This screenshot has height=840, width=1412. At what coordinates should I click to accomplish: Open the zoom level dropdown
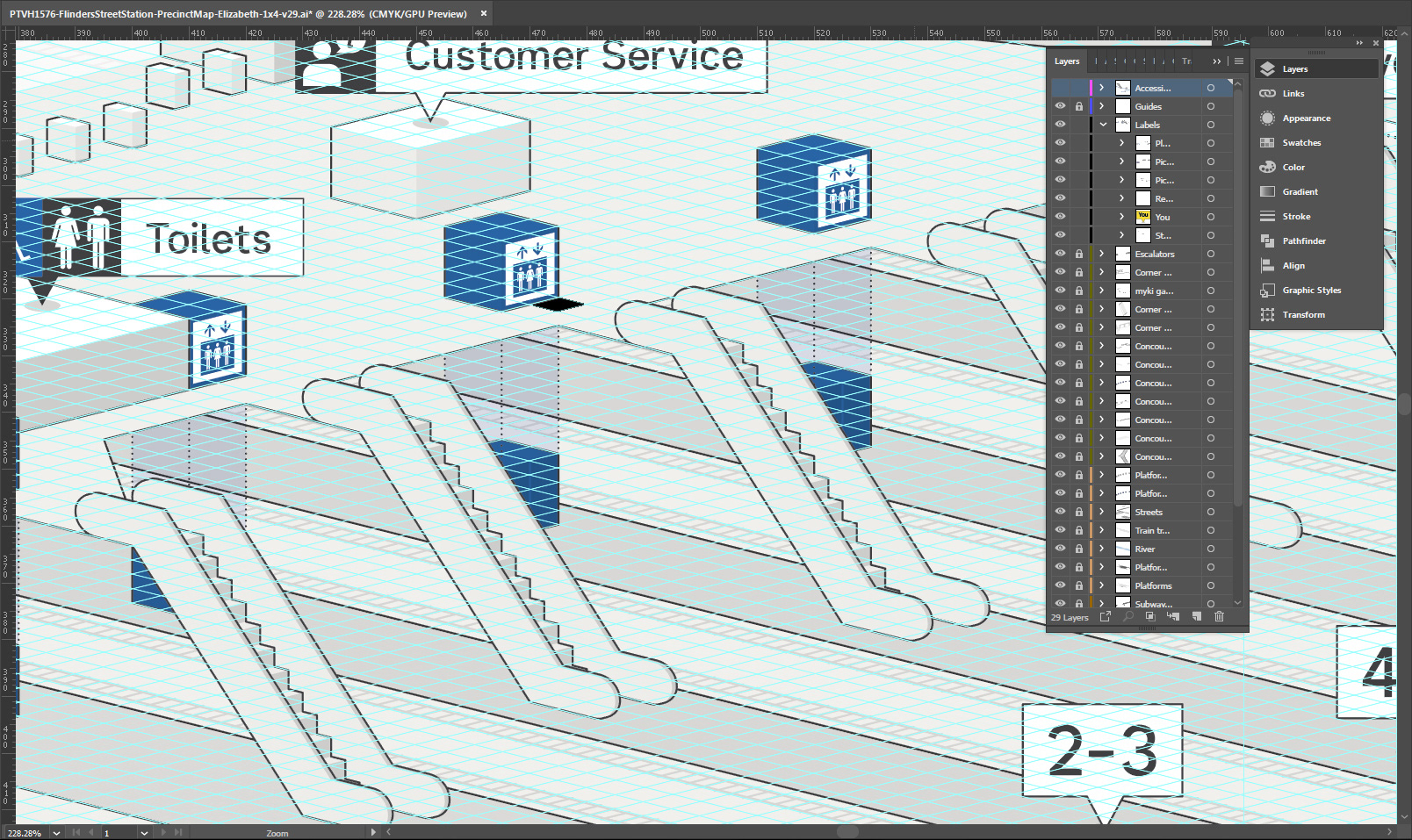(56, 833)
